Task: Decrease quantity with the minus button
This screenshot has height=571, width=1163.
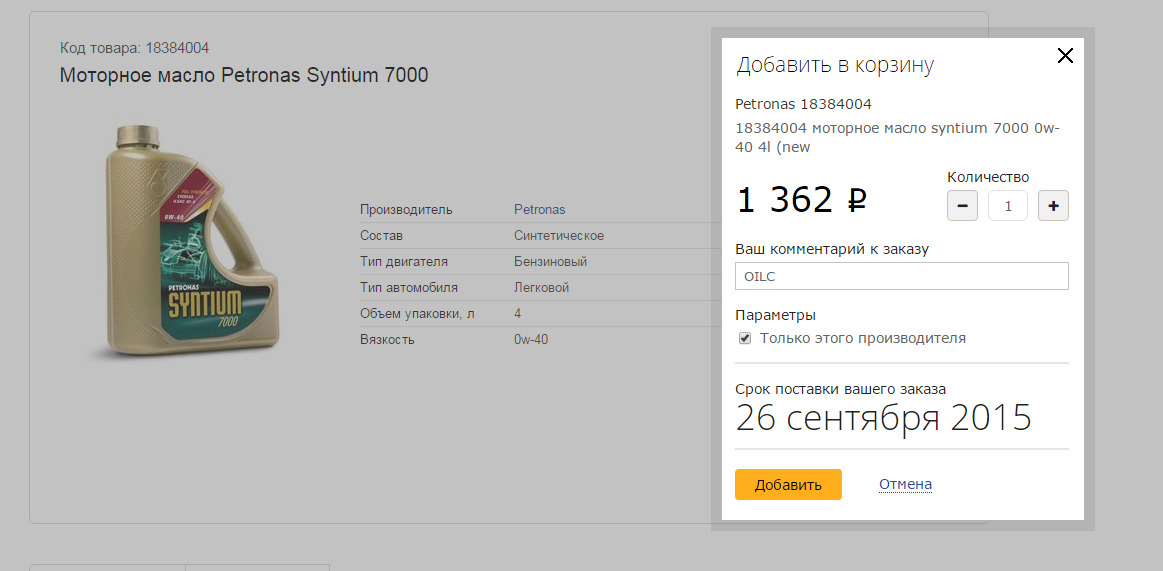Action: click(962, 205)
